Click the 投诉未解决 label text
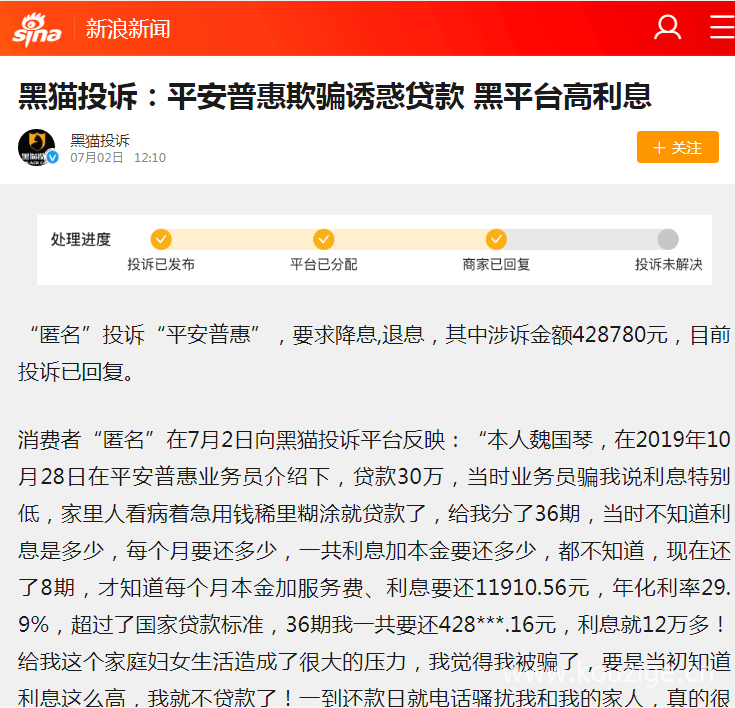Screen dimensions: 735x708 668,264
